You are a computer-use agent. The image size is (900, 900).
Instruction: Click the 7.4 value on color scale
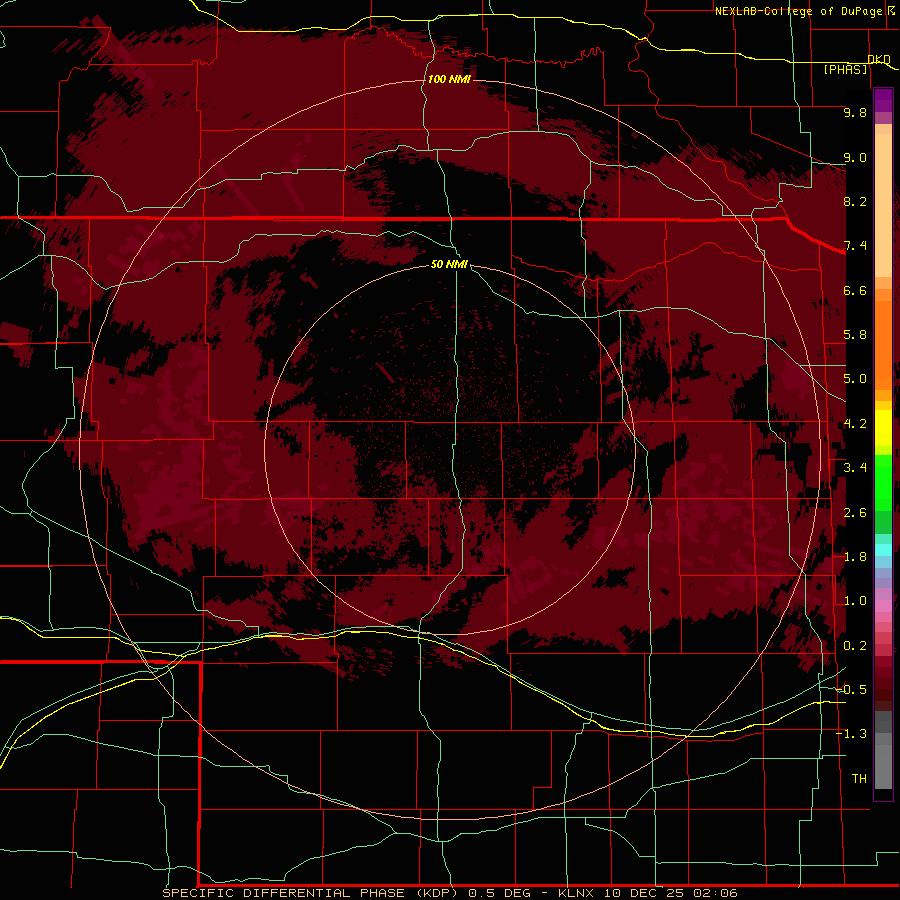(x=855, y=246)
